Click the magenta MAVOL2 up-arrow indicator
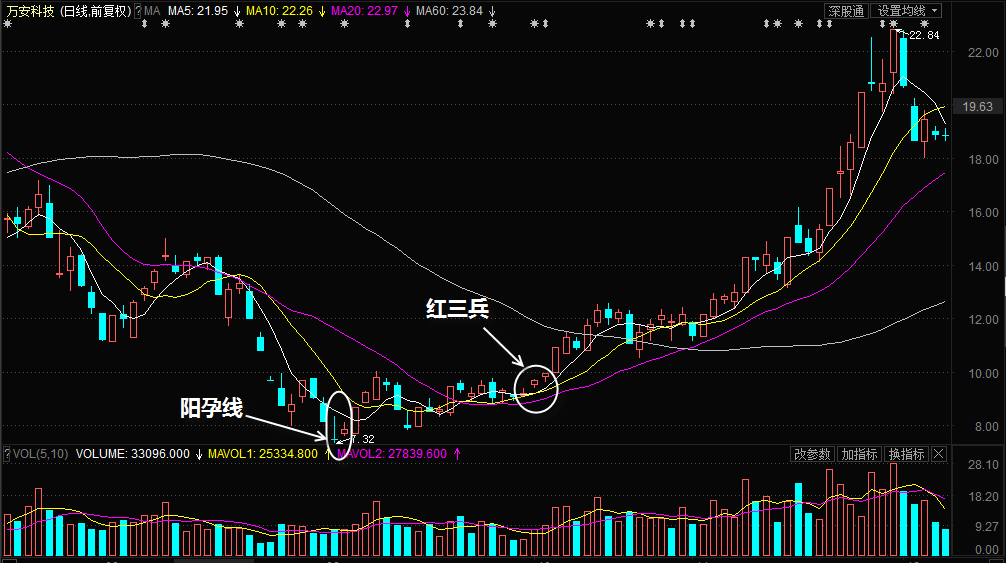The image size is (1006, 563). [457, 454]
